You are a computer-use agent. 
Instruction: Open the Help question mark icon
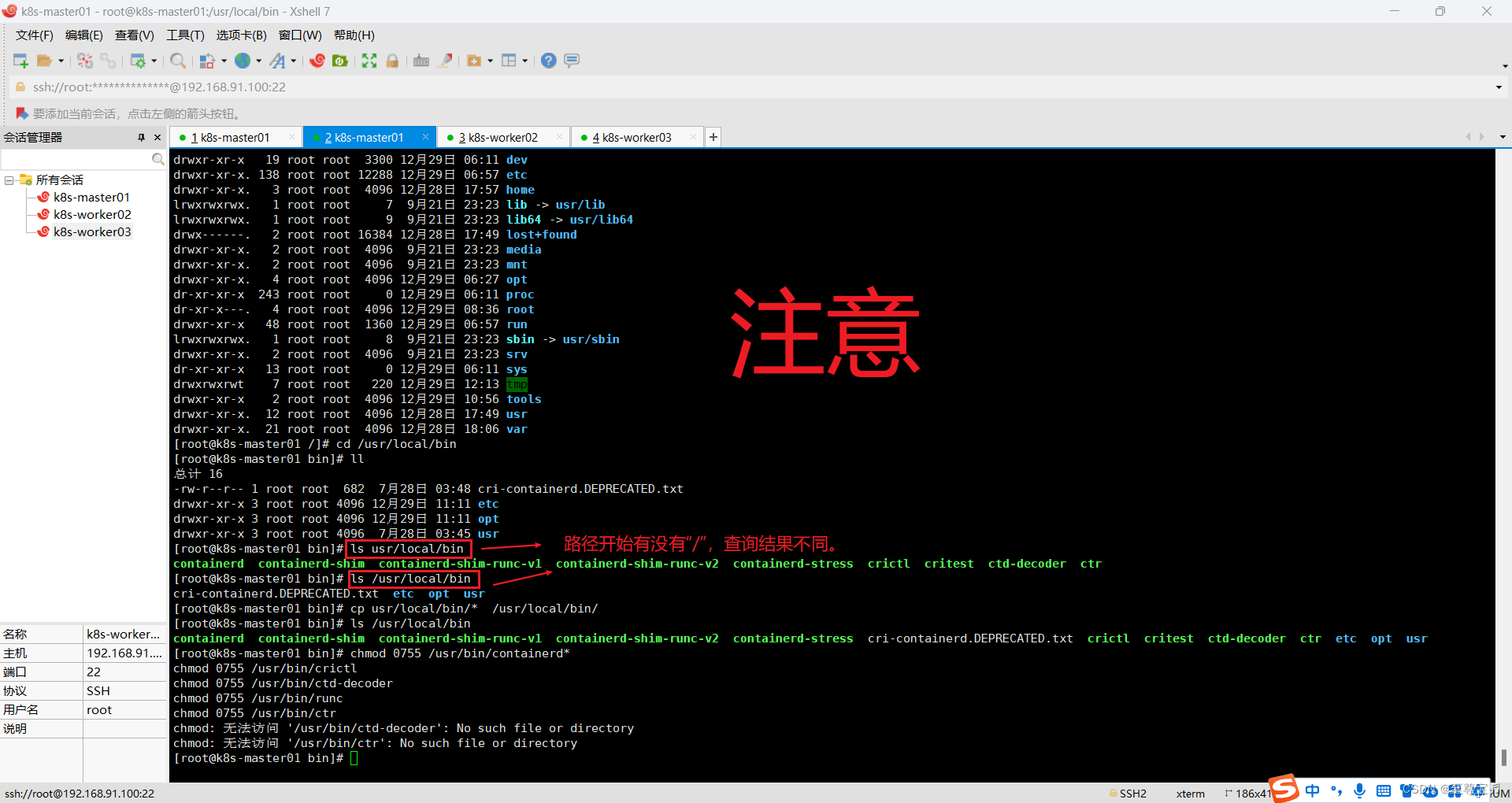click(x=549, y=61)
